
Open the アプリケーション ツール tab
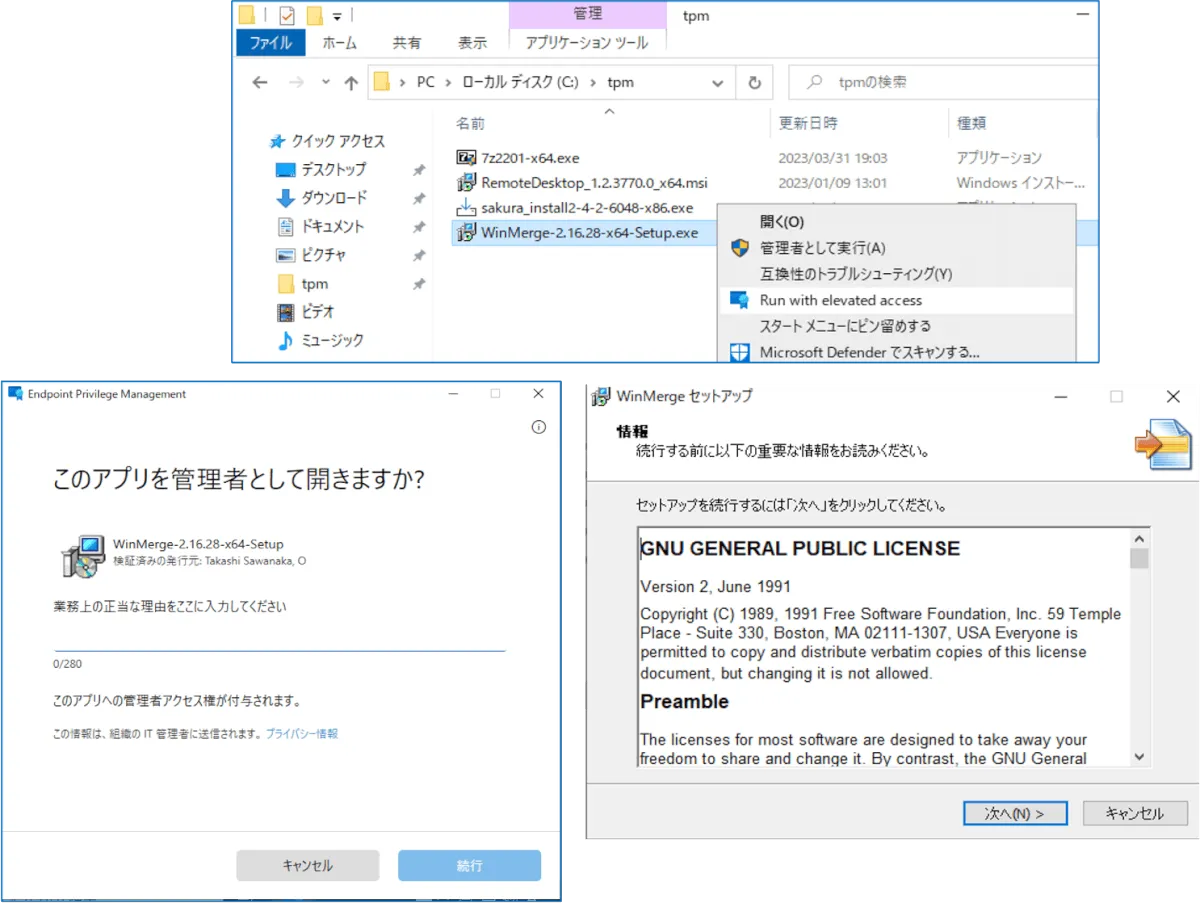point(587,43)
